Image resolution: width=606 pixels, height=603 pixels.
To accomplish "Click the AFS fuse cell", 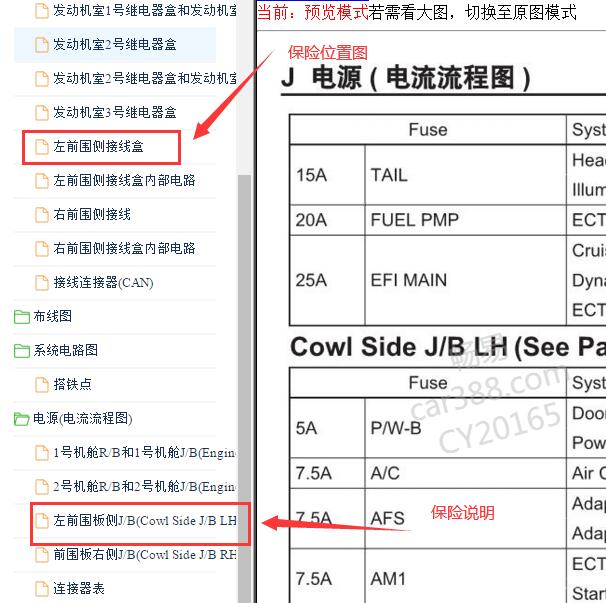I will (x=465, y=518).
